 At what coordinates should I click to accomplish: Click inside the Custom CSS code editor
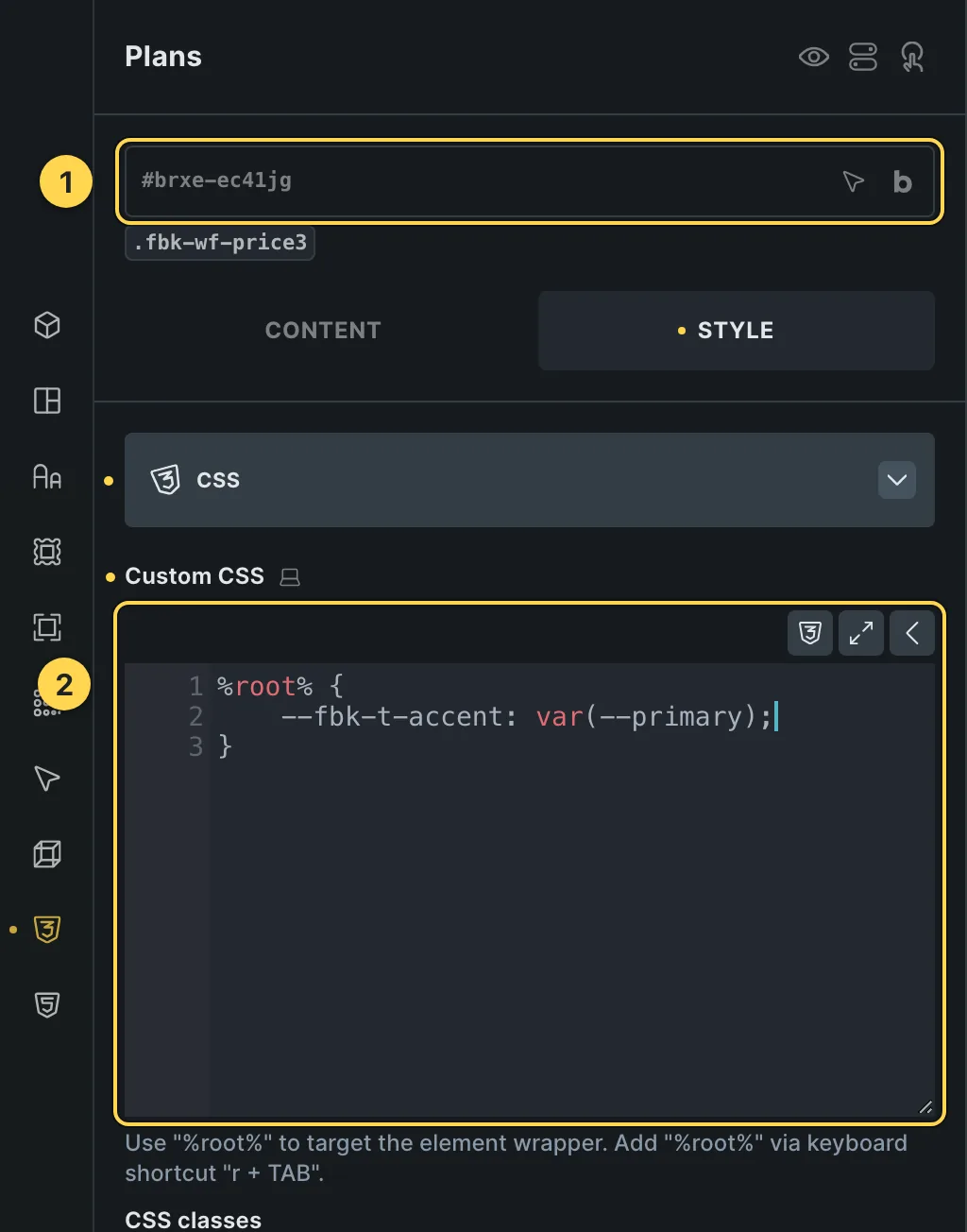[x=530, y=891]
